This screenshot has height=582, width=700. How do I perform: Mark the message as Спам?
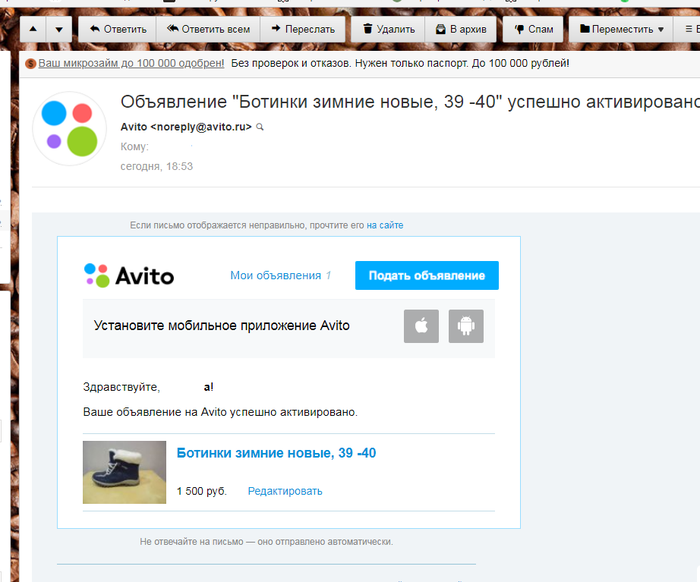[x=533, y=29]
